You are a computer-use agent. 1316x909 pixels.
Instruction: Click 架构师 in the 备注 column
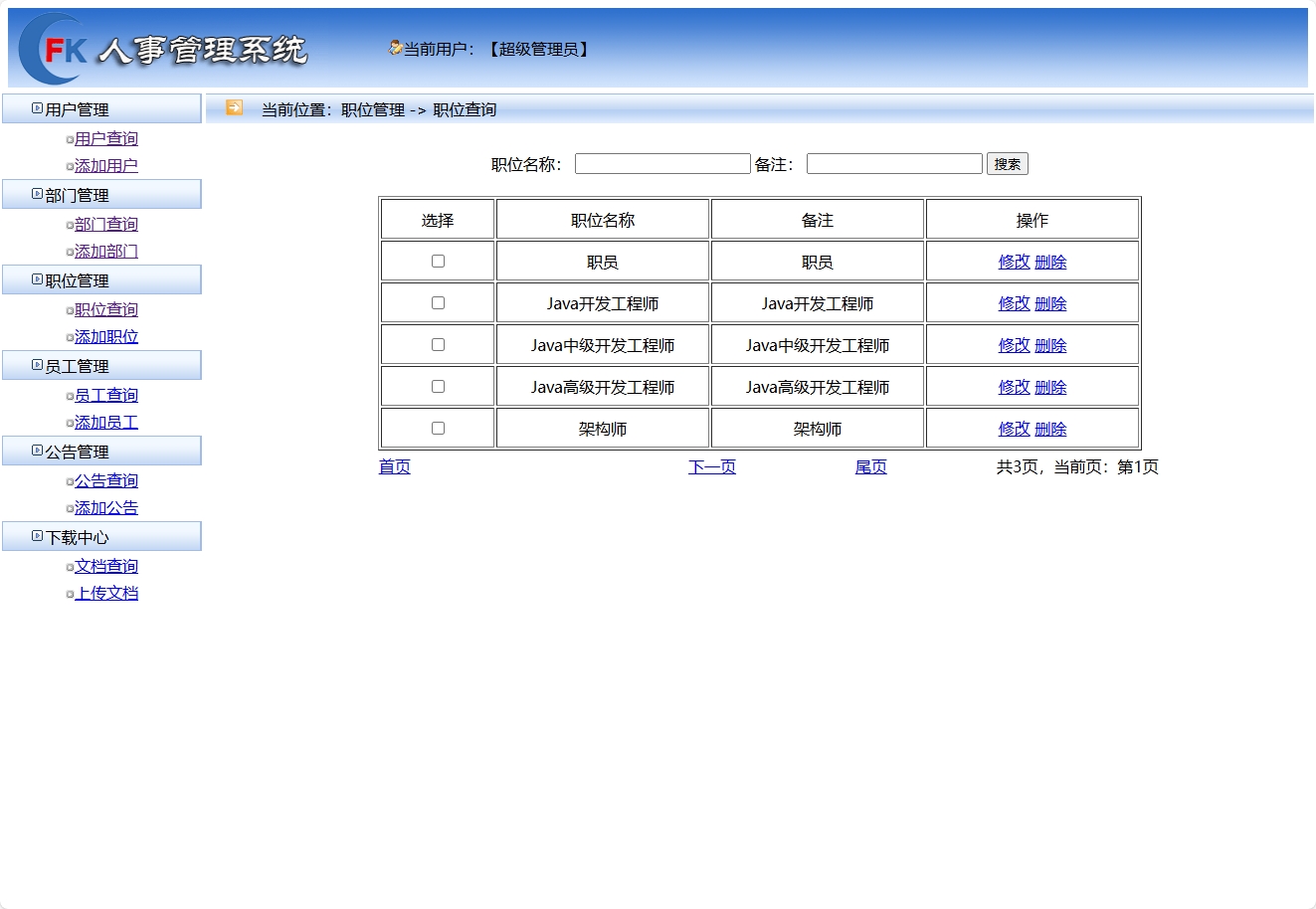click(x=818, y=430)
